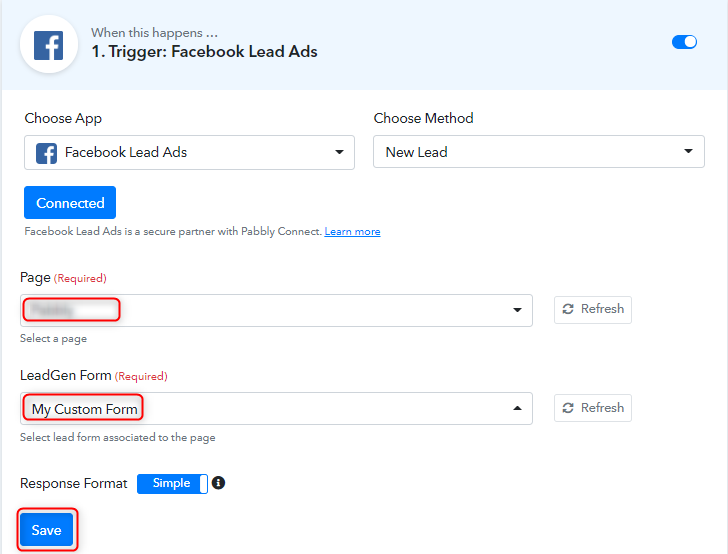Click the trigger title Facebook Lead Ads
Viewport: 728px width, 554px height.
click(204, 52)
